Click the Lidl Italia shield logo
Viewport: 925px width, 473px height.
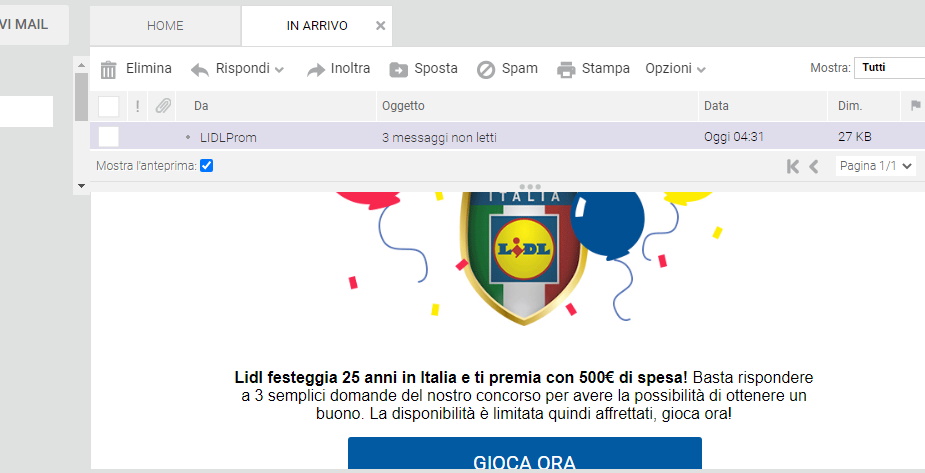click(524, 258)
